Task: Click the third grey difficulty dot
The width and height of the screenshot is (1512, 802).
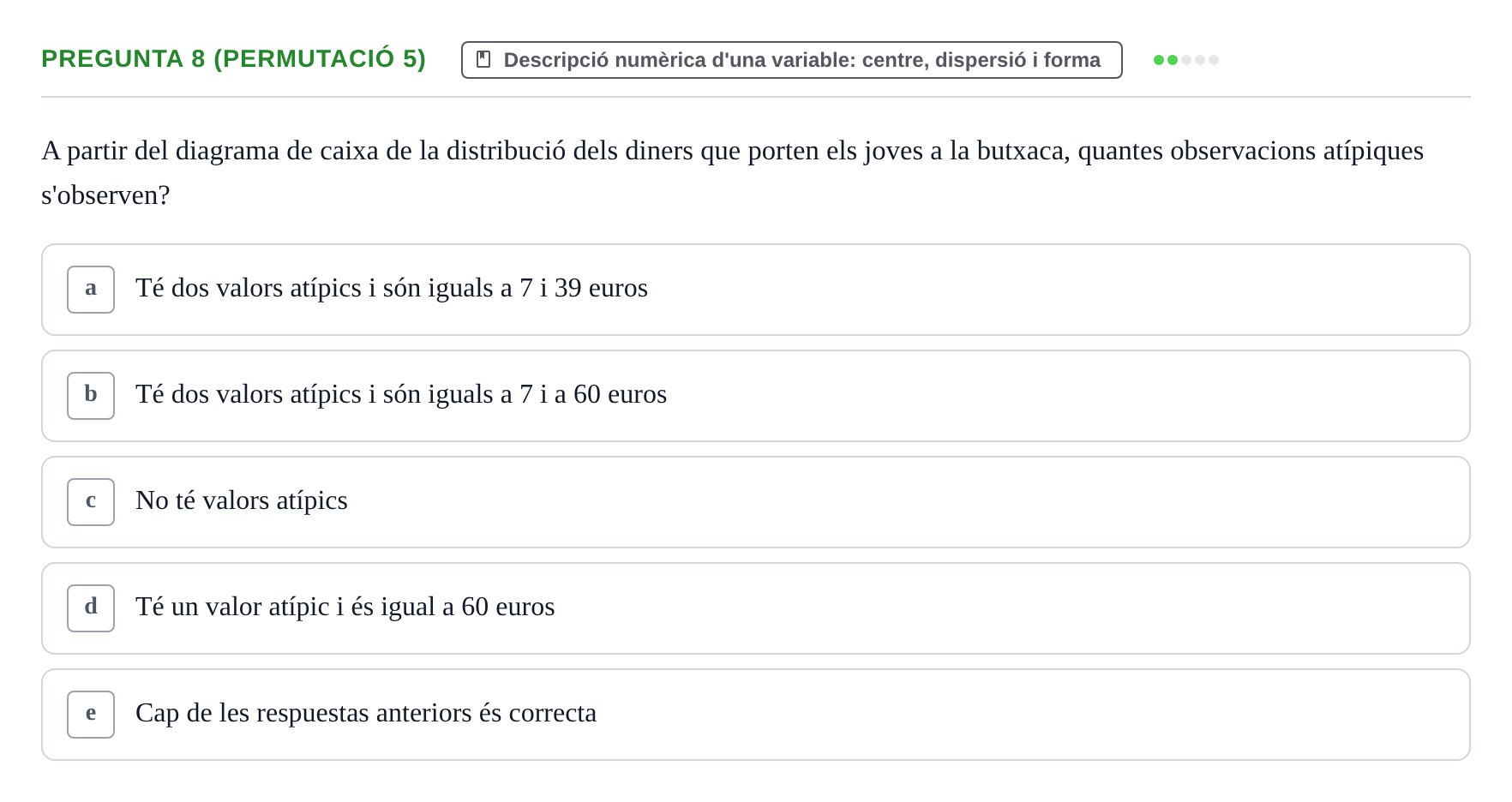Action: [x=1186, y=60]
